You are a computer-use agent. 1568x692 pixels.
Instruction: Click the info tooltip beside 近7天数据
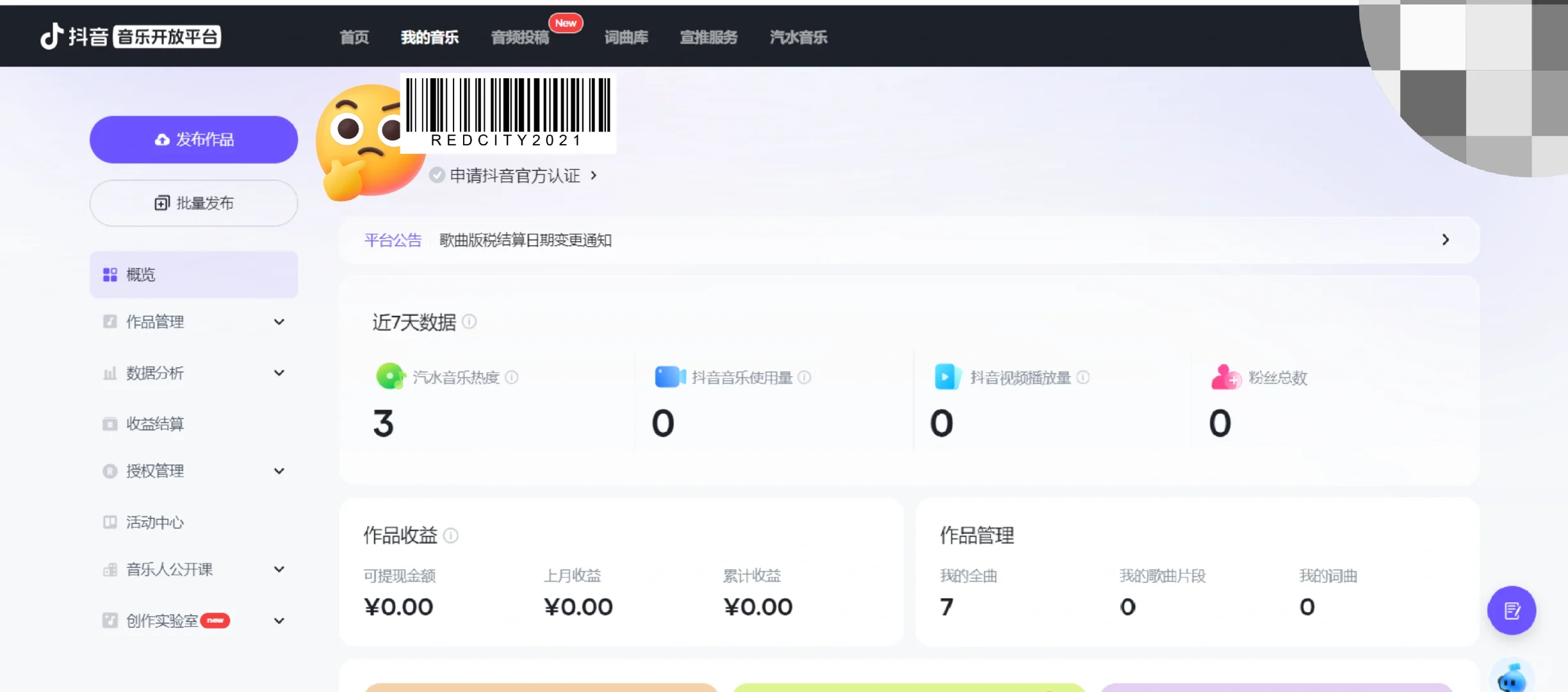coord(470,322)
